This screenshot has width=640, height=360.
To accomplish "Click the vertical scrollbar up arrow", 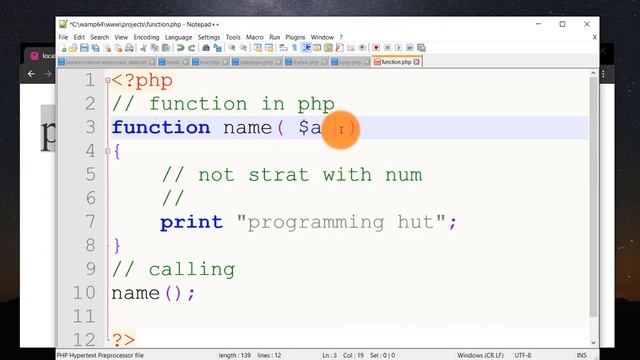I will (x=593, y=73).
